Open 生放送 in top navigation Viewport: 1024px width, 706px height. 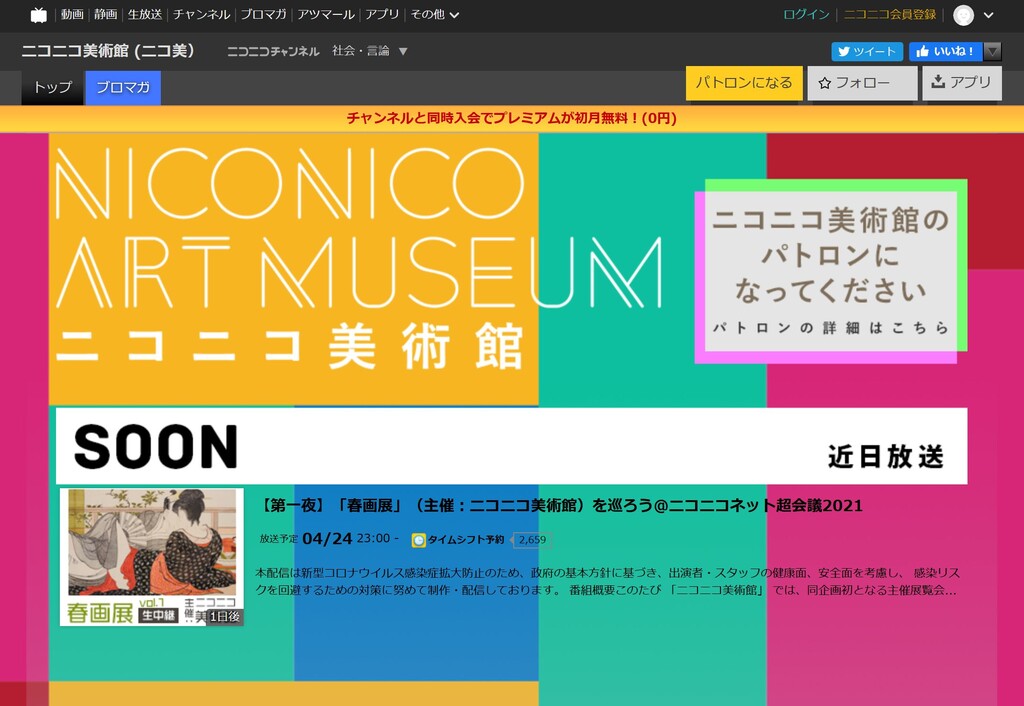point(145,14)
